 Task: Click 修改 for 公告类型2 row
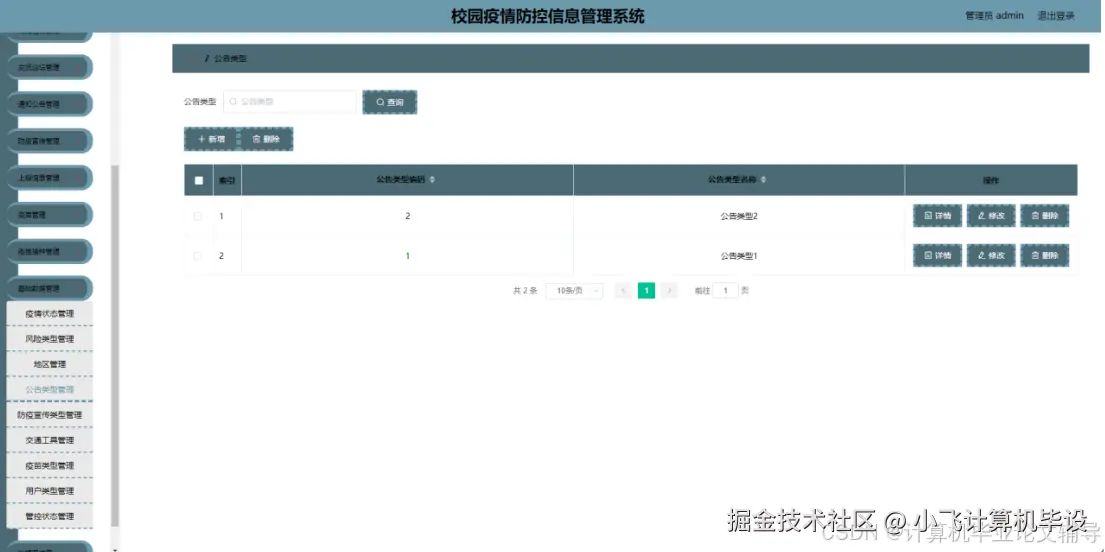click(991, 216)
